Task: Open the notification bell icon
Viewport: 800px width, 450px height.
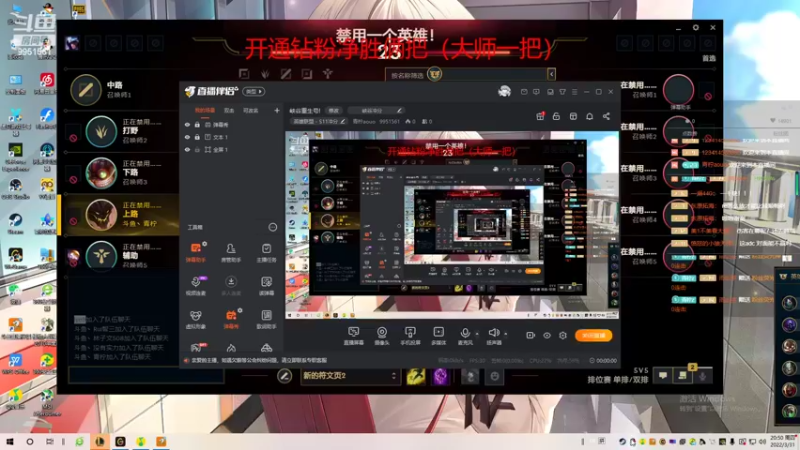Action: tap(589, 116)
